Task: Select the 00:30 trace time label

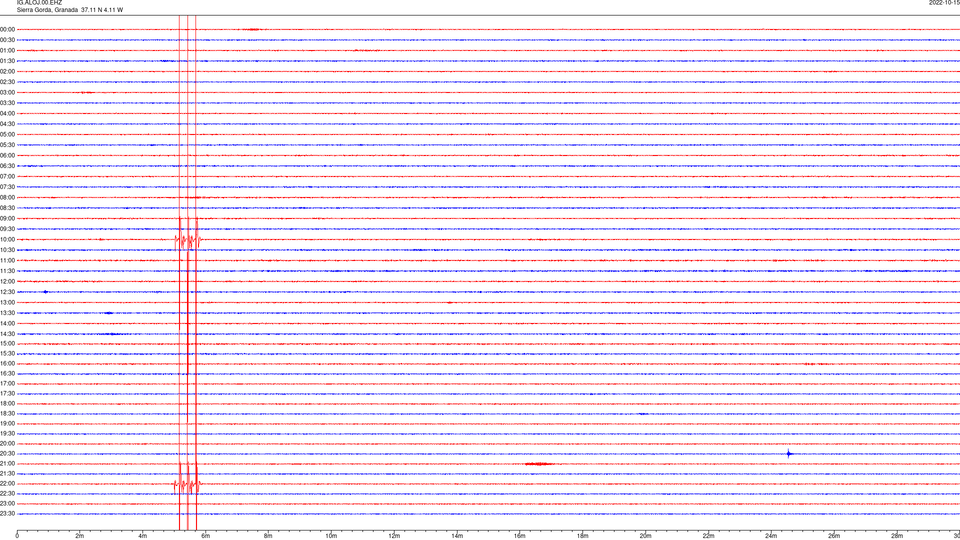Action: 7,40
